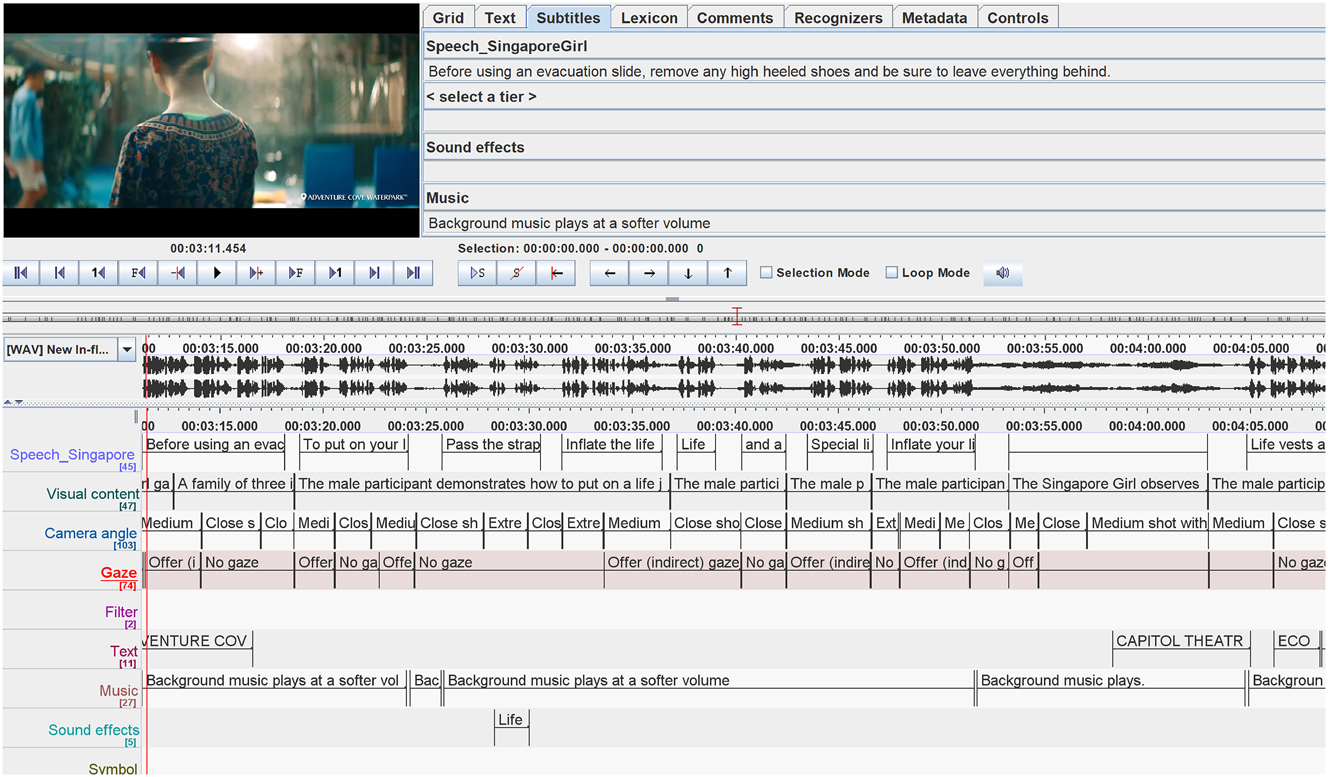The width and height of the screenshot is (1328, 777).
Task: Click the Play Selection button
Action: tap(477, 273)
